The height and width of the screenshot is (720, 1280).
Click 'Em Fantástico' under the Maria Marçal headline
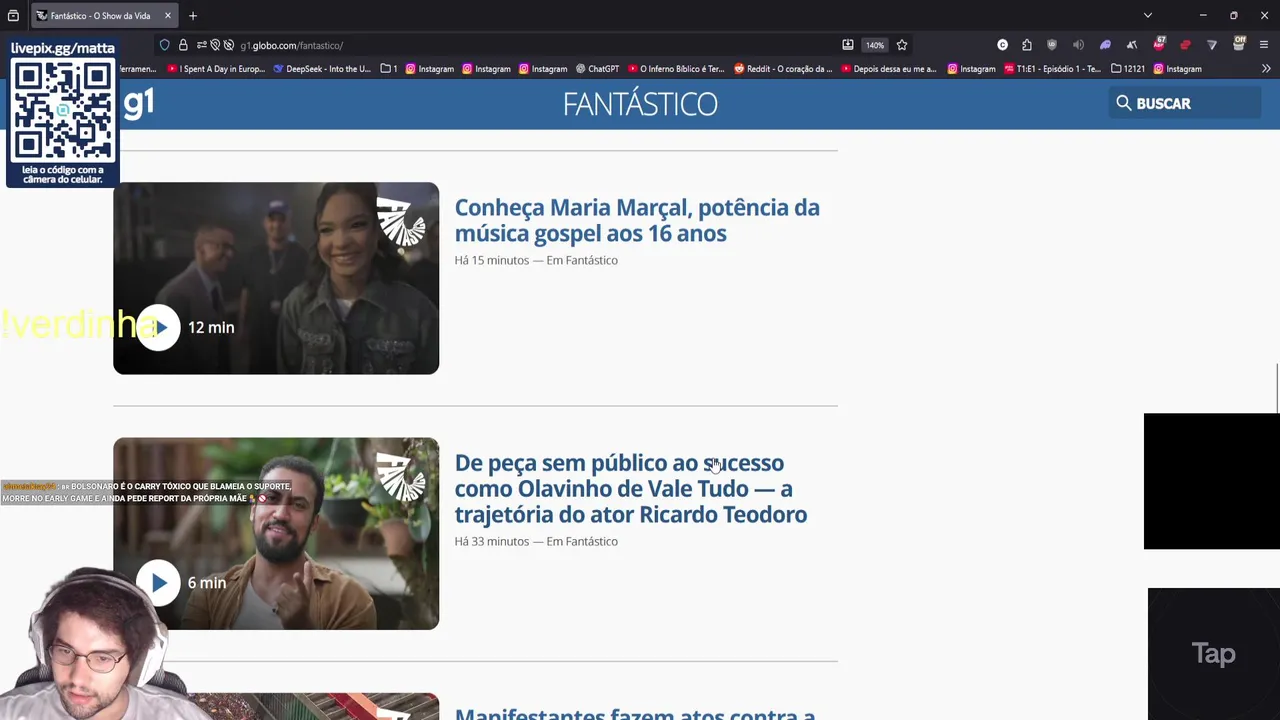point(582,260)
